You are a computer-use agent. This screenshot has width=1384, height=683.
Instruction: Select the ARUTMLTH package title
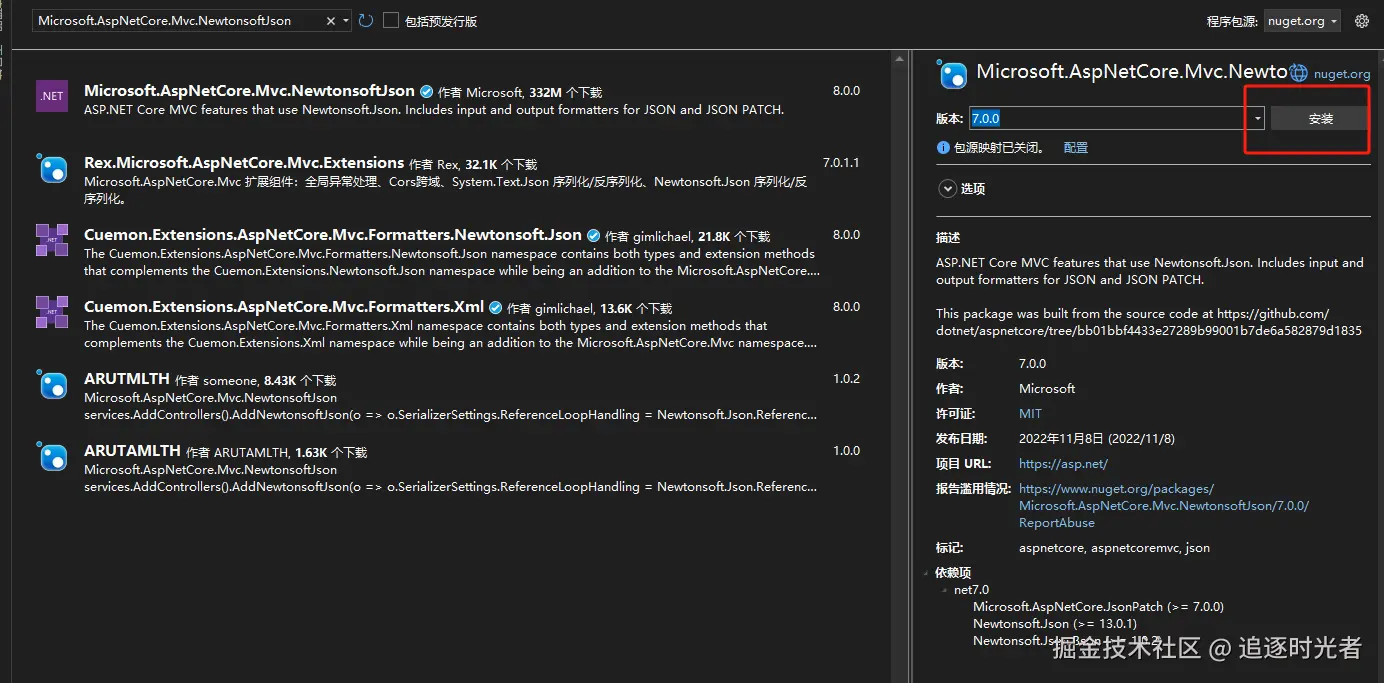coord(127,379)
